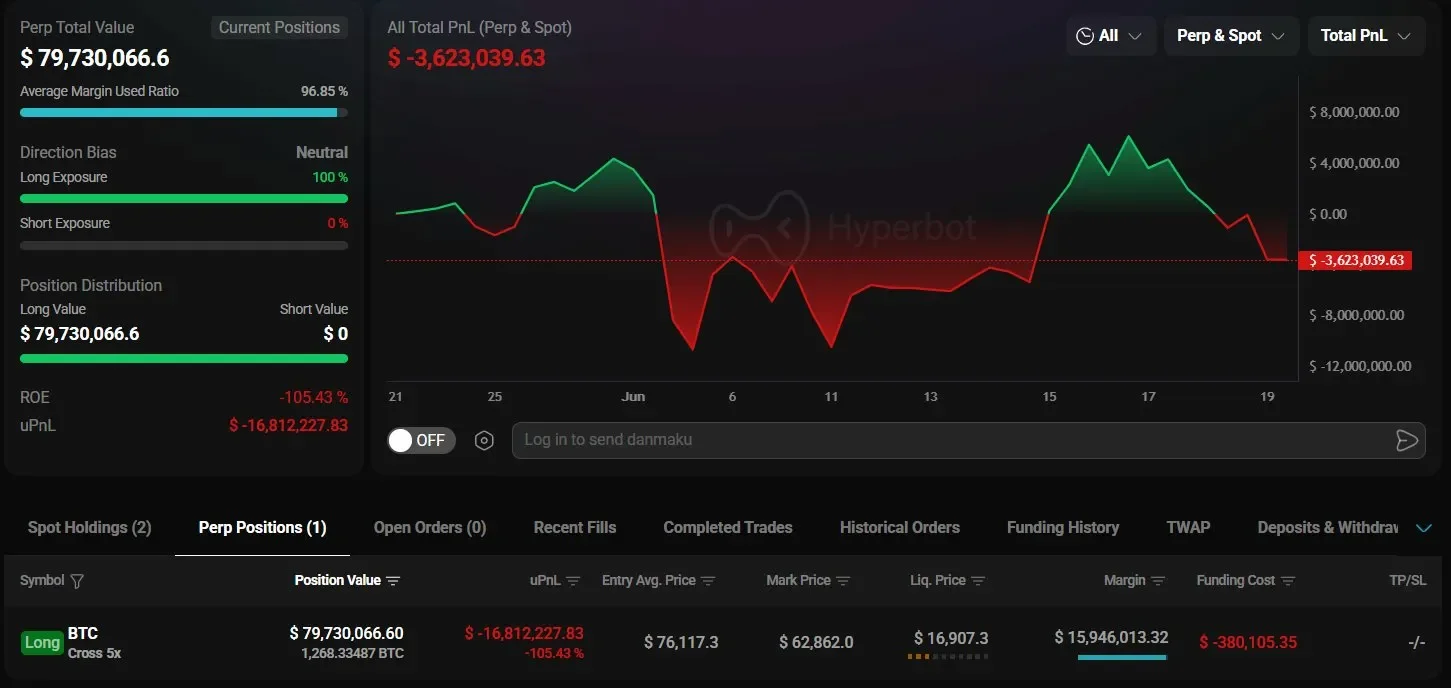Click the liquidation price dotted indicator
This screenshot has width=1451, height=688.
click(948, 657)
